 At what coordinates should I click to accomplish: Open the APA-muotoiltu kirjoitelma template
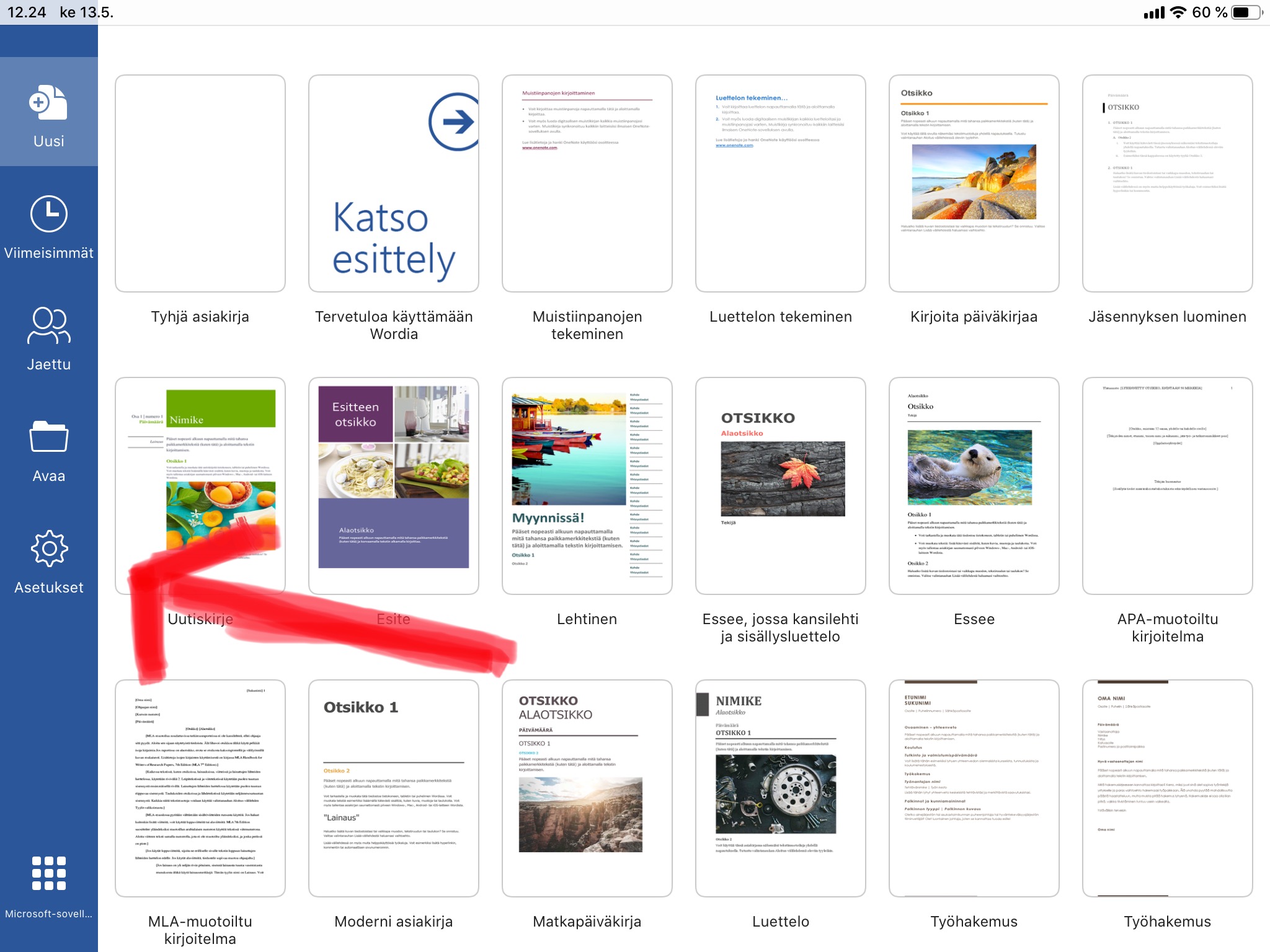coord(1167,486)
